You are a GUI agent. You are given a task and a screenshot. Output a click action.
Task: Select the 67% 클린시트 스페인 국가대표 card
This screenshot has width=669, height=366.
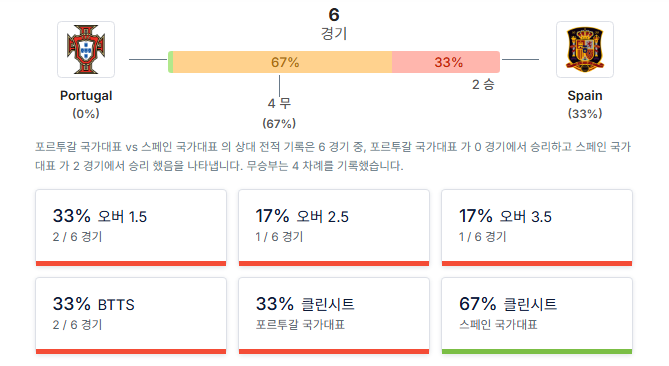[x=537, y=316]
